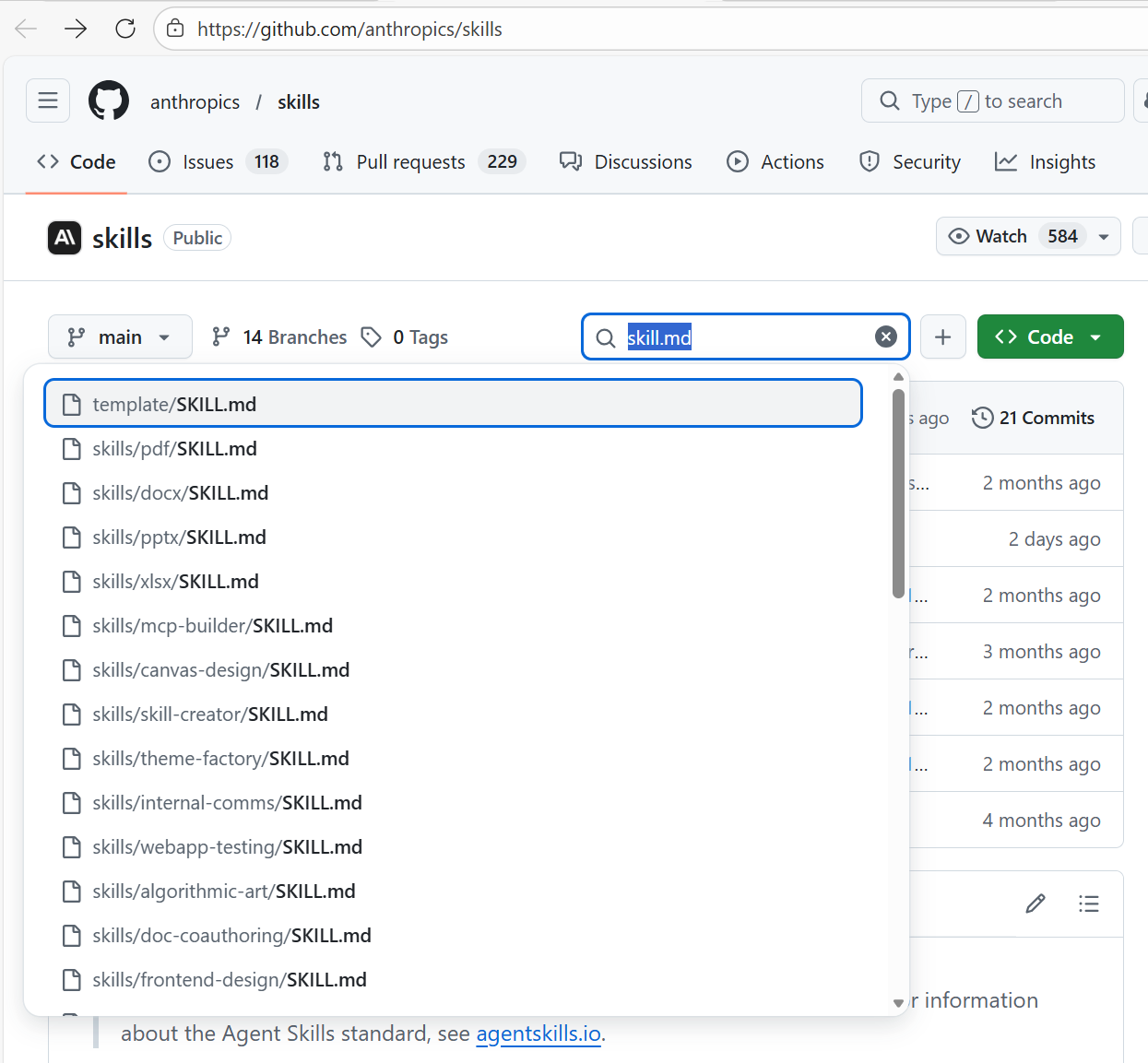Select skills/pptx/SKILL.md result
This screenshot has width=1148, height=1063.
(453, 537)
